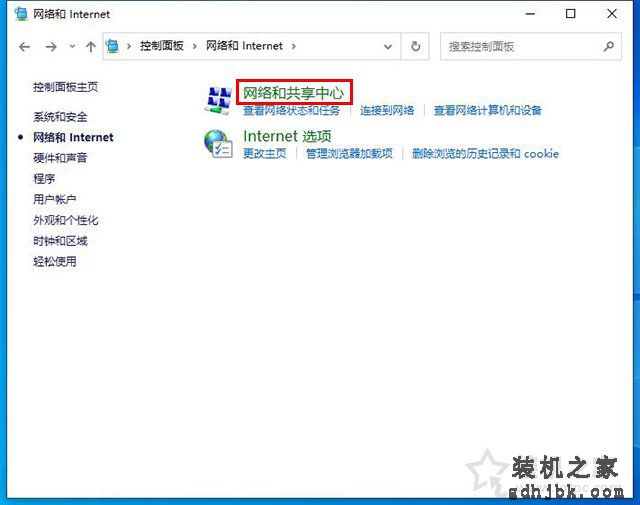The image size is (640, 505).
Task: Open address bar history dropdown
Action: (388, 47)
